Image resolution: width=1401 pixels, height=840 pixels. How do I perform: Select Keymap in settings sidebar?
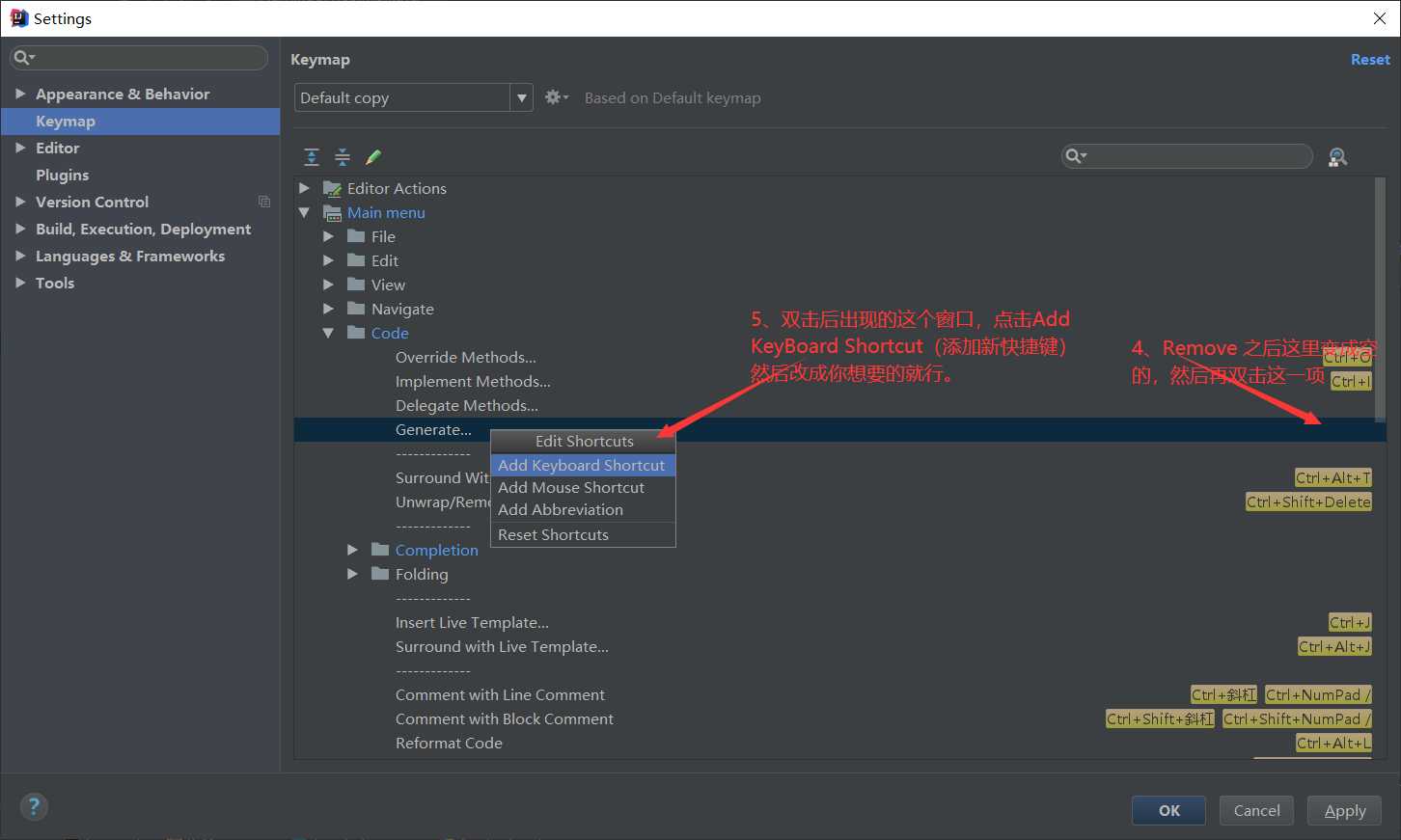pyautogui.click(x=140, y=121)
